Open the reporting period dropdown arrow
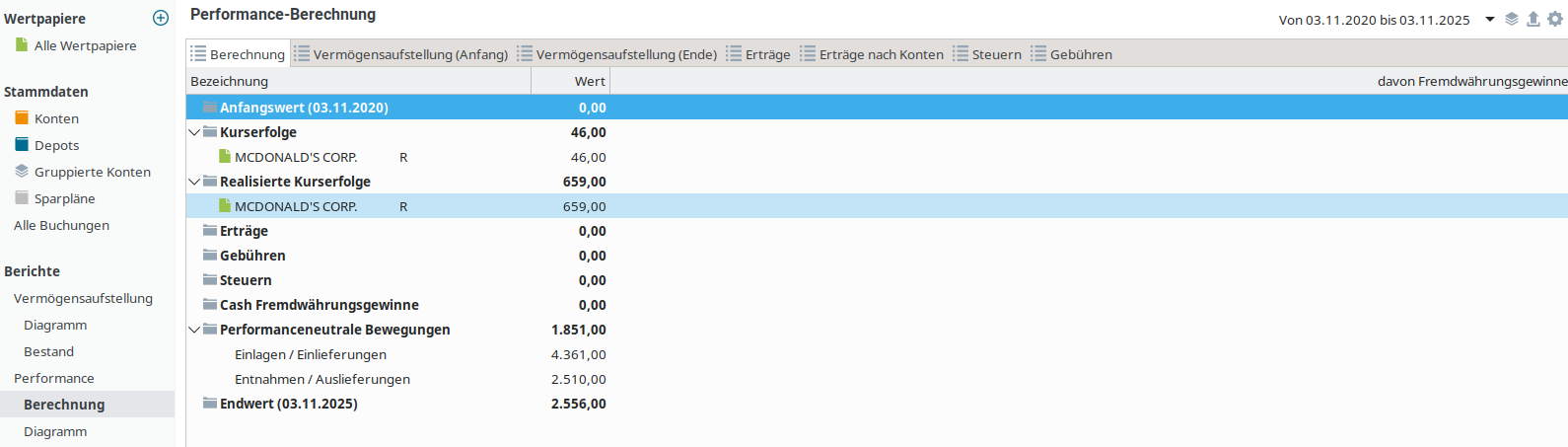The image size is (1568, 447). (x=1490, y=19)
